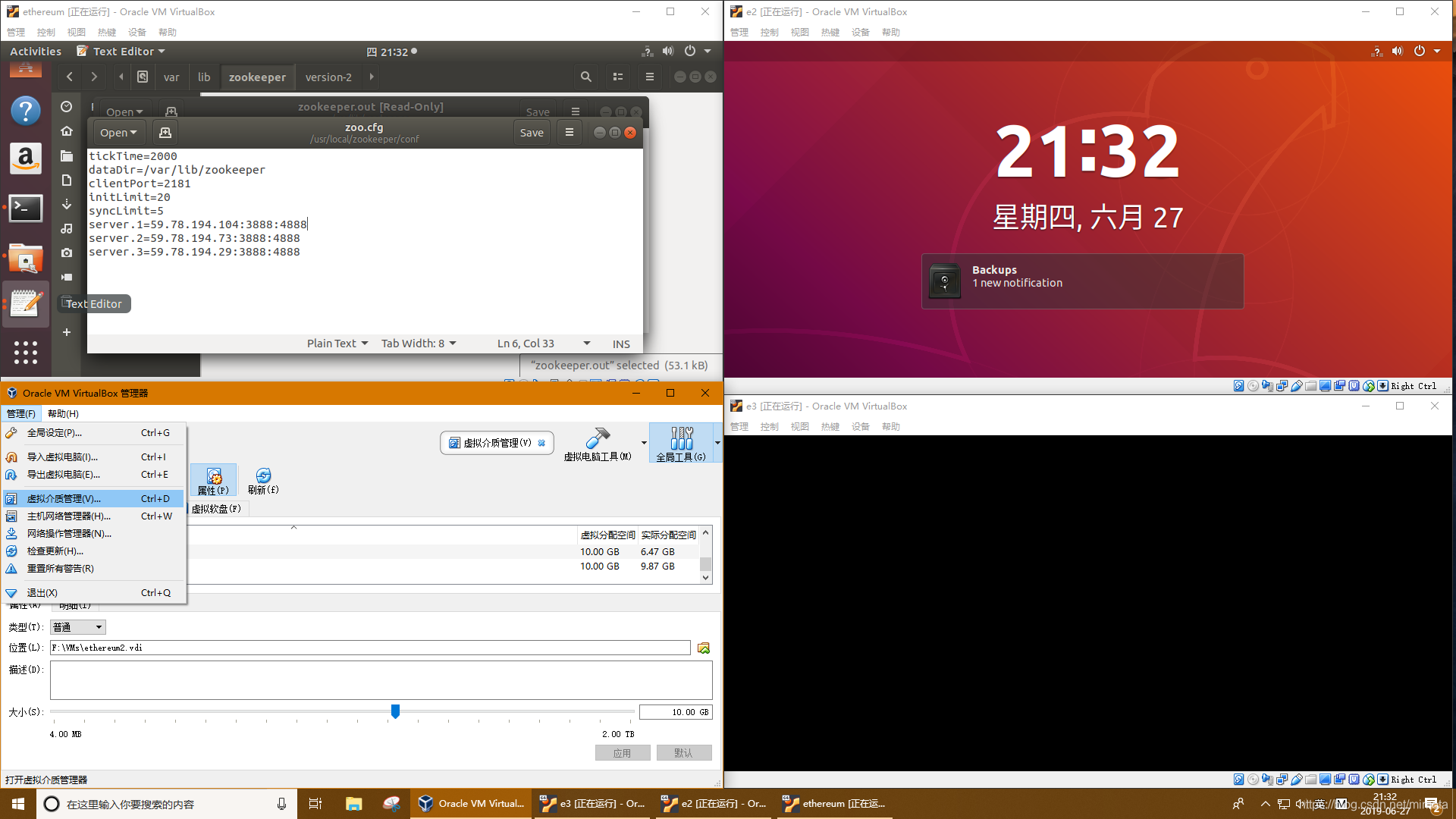The height and width of the screenshot is (819, 1456).
Task: Open Windows Start menu
Action: (18, 804)
